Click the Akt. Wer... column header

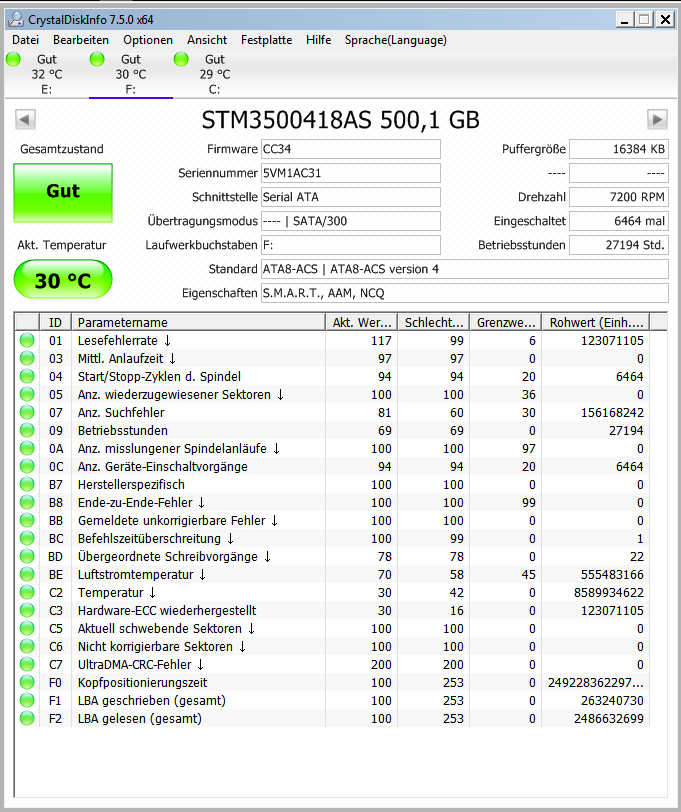(x=361, y=322)
